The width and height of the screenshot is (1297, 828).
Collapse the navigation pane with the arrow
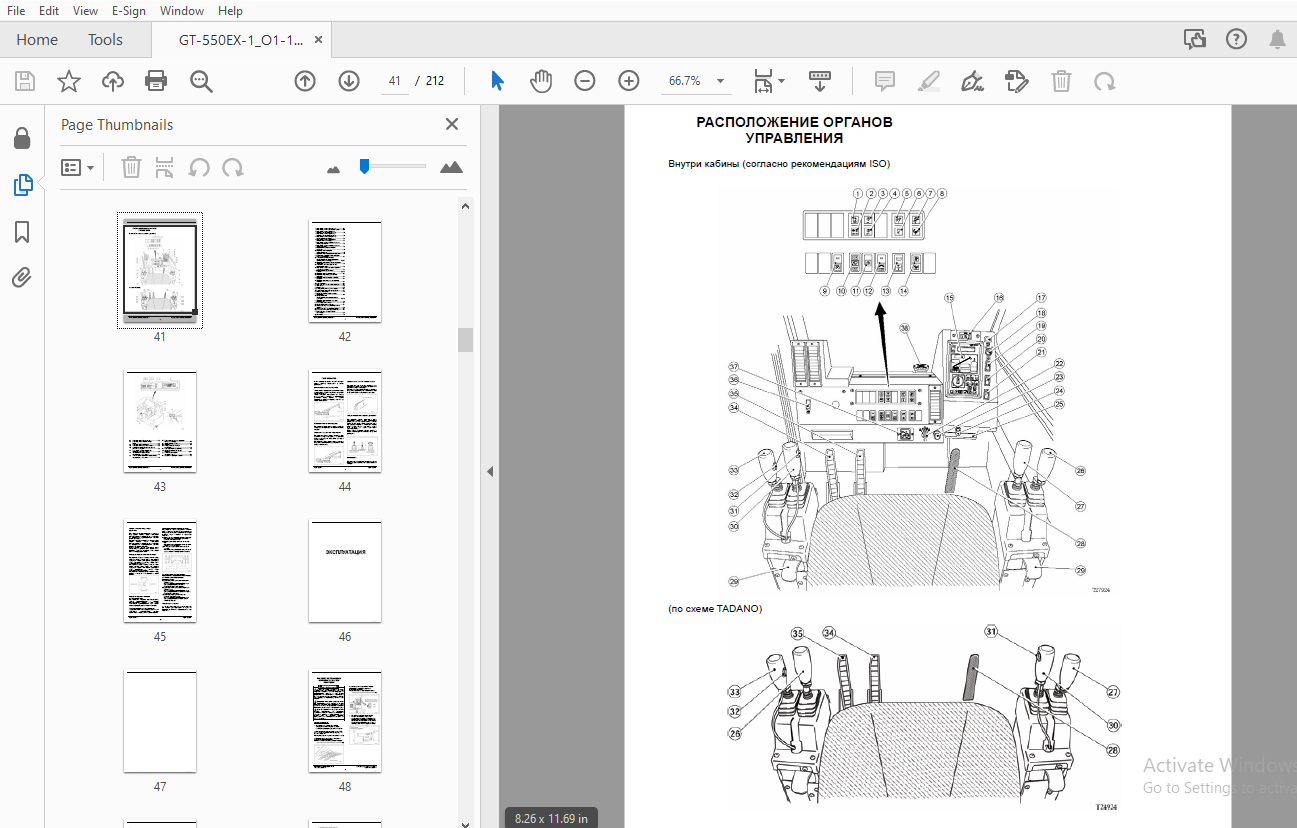click(x=490, y=471)
